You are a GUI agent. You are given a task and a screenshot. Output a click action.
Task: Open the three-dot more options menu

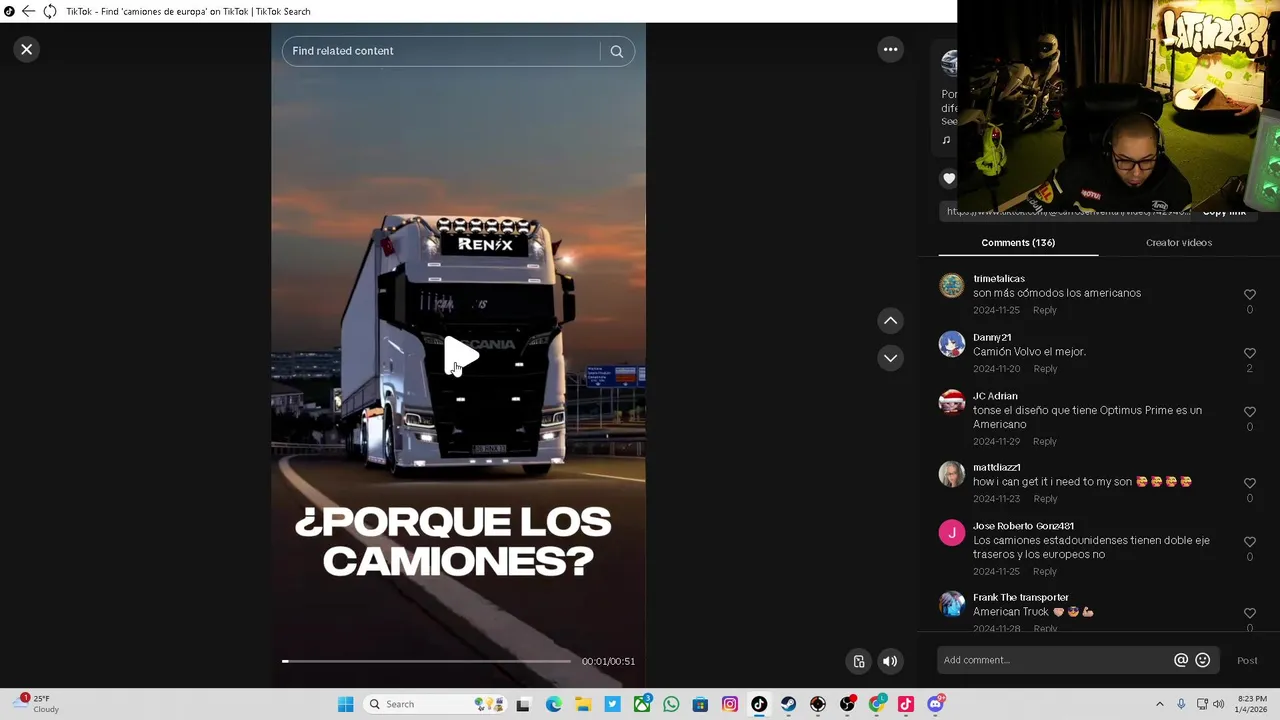click(890, 49)
